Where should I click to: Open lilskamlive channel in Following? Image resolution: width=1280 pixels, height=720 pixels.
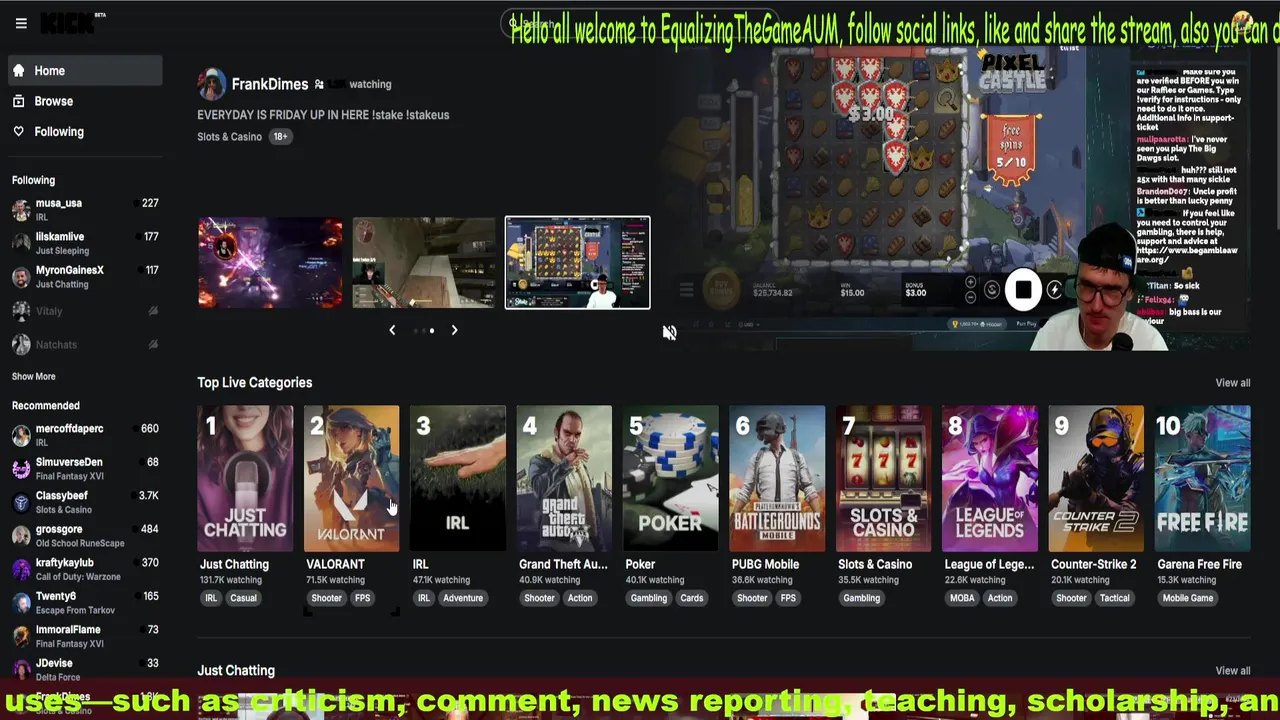click(x=84, y=243)
